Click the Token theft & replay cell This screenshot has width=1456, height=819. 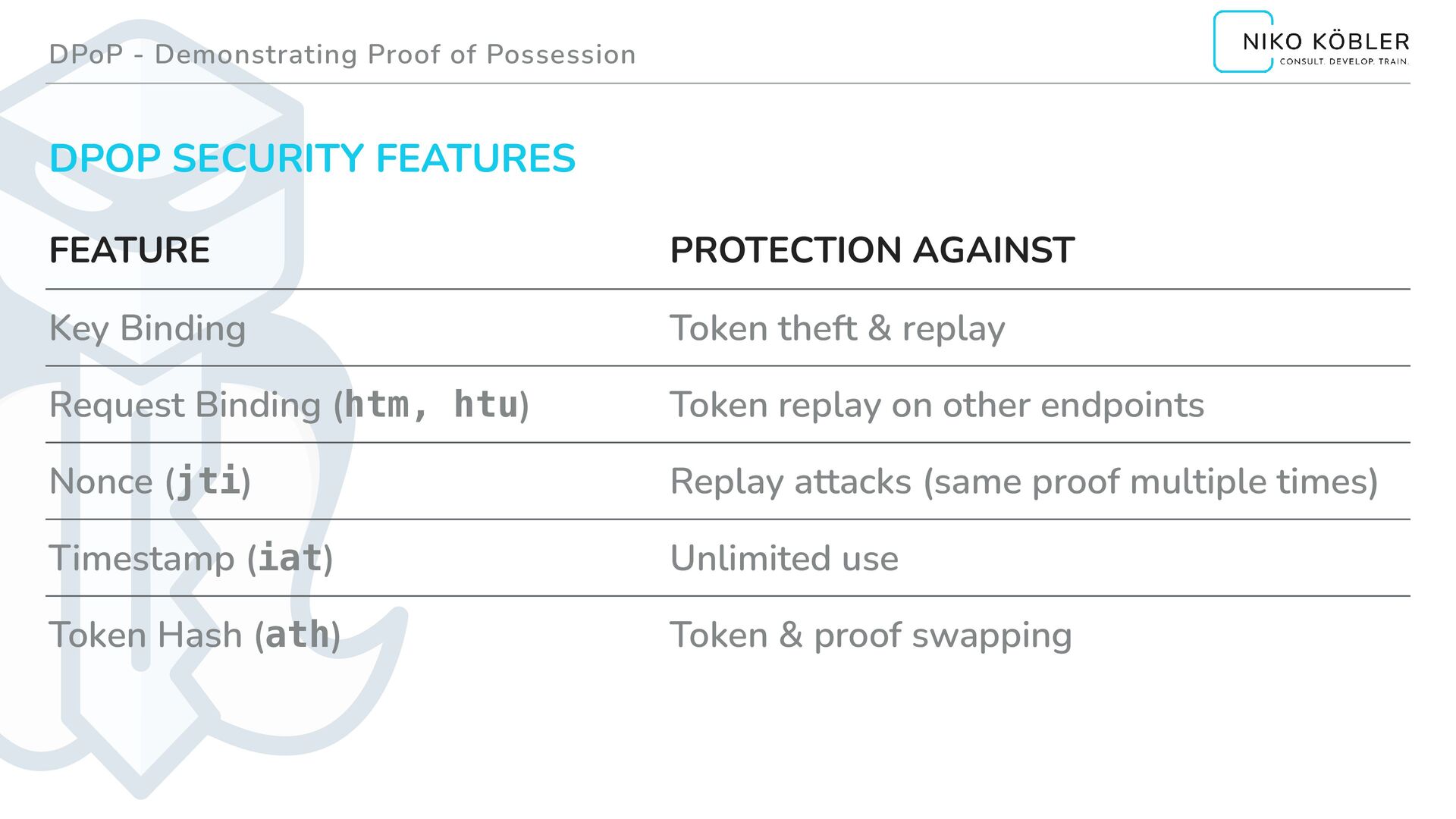pyautogui.click(x=837, y=328)
